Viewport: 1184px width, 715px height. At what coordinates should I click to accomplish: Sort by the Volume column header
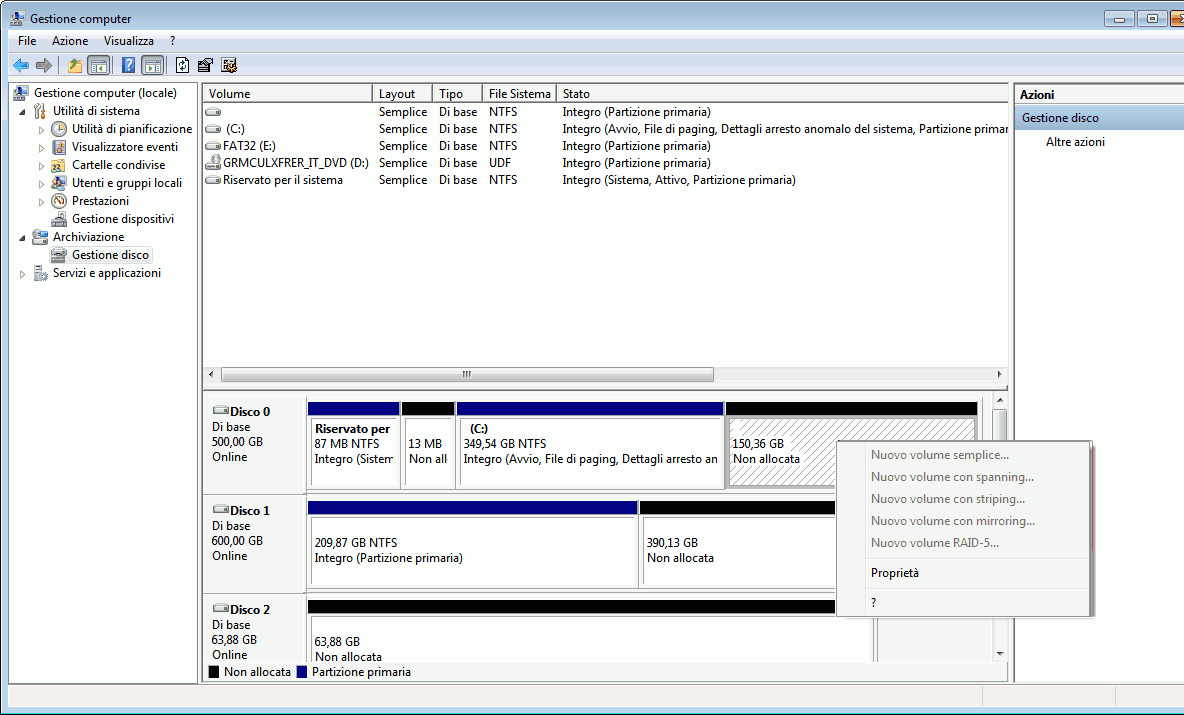click(288, 94)
